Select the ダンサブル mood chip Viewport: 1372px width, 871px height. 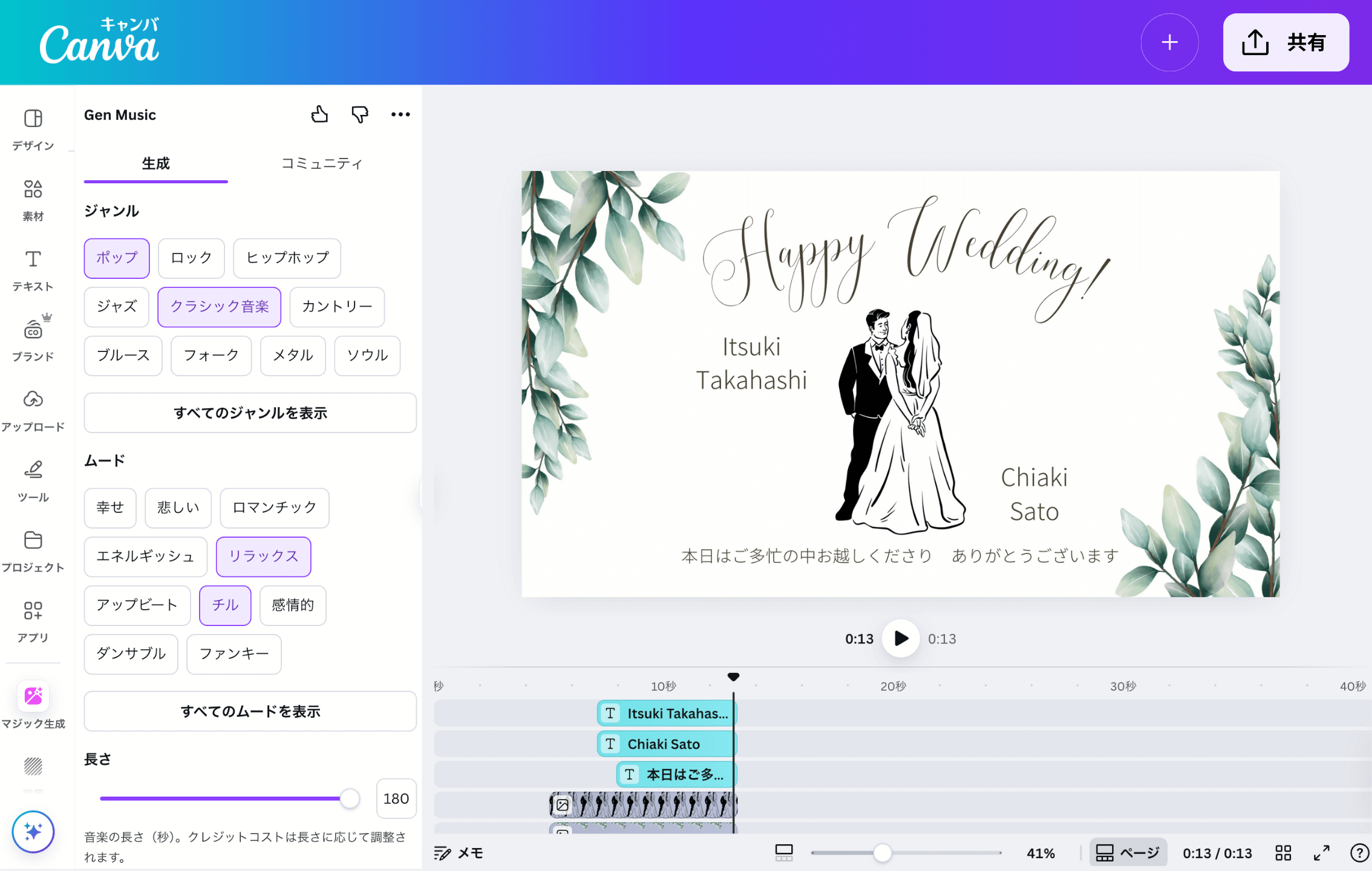[131, 654]
